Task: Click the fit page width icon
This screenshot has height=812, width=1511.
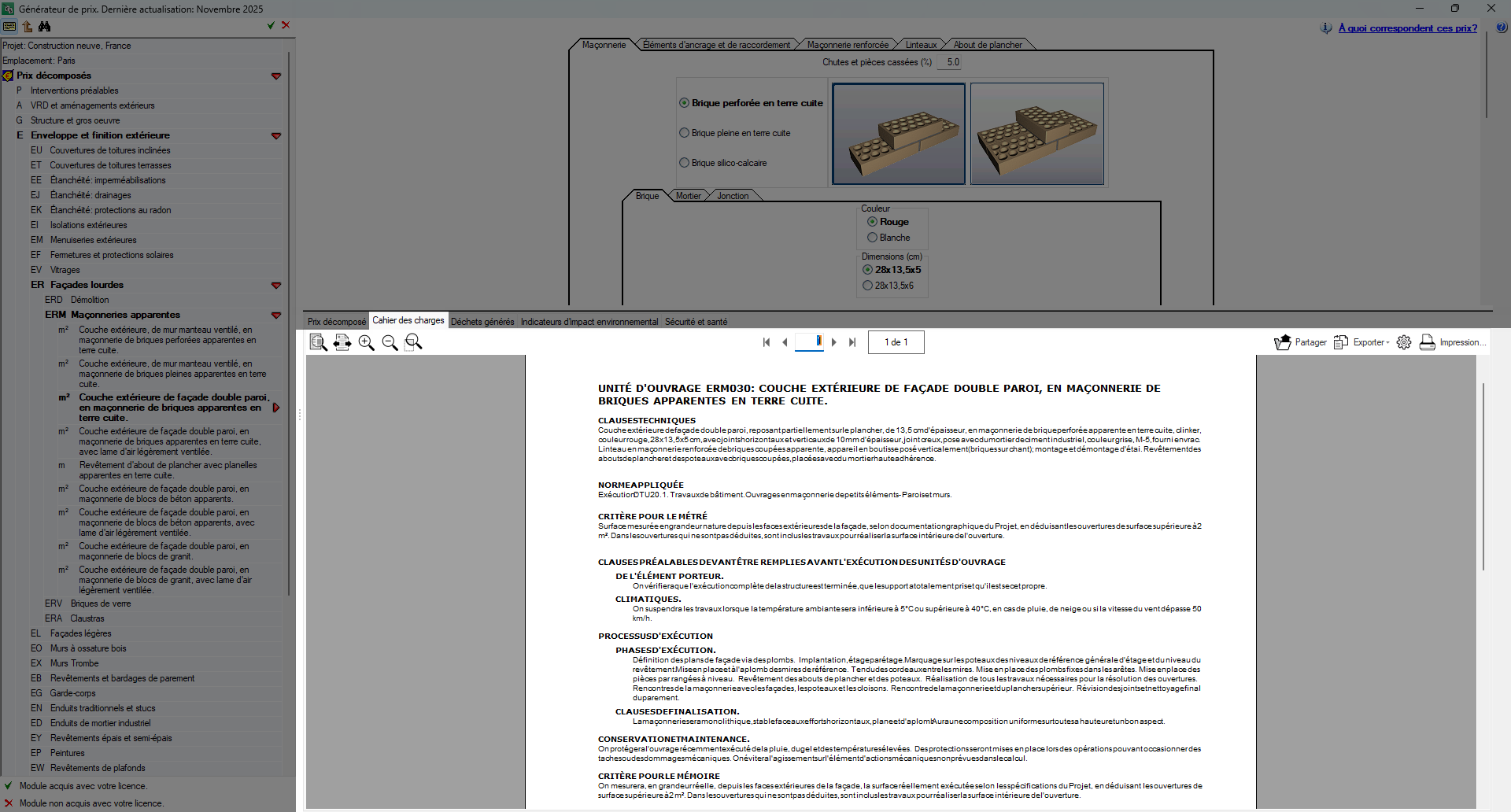Action: [342, 342]
